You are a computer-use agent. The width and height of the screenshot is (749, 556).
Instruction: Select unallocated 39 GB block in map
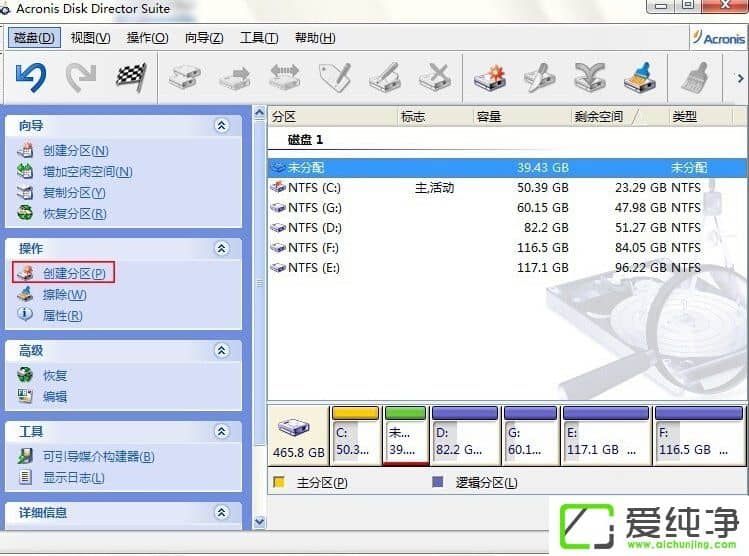point(405,435)
